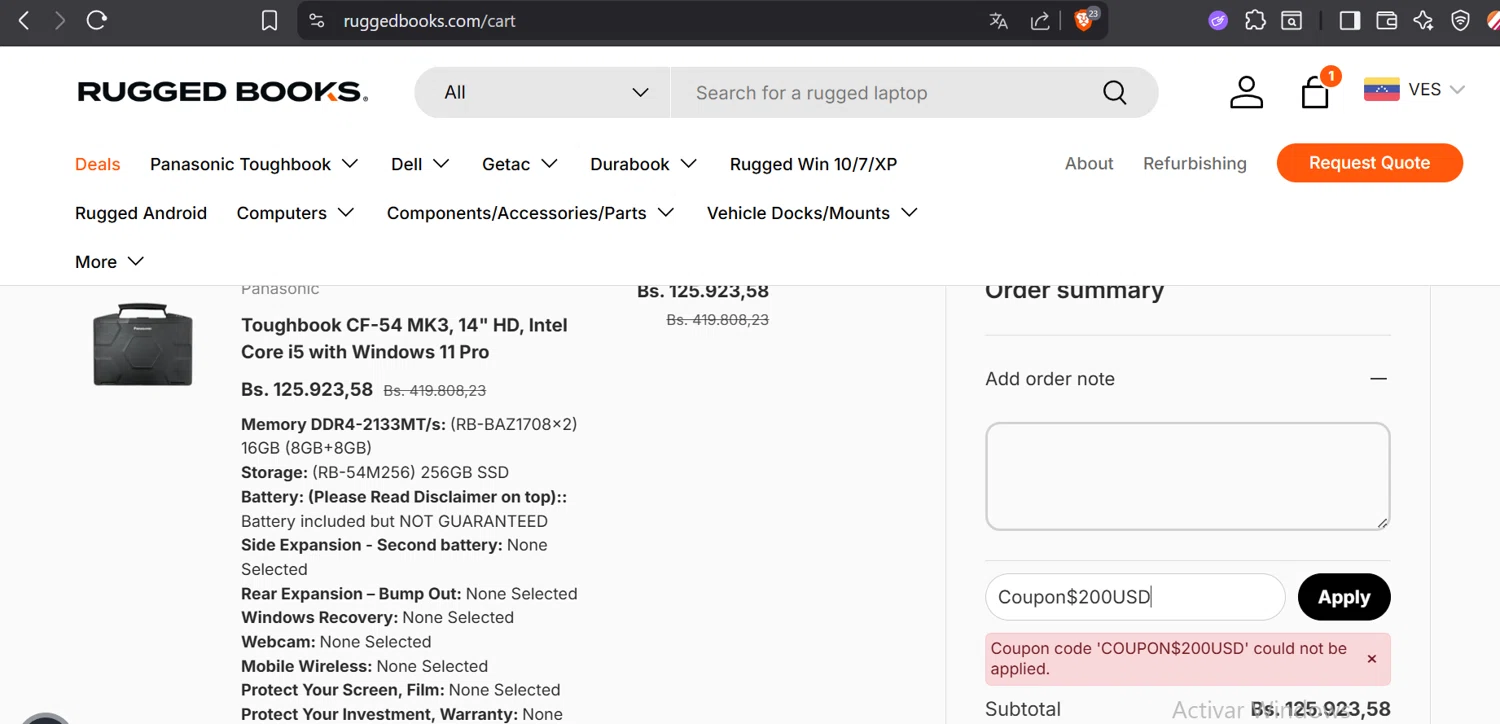
Task: Click into the order note text area
Action: point(1187,476)
